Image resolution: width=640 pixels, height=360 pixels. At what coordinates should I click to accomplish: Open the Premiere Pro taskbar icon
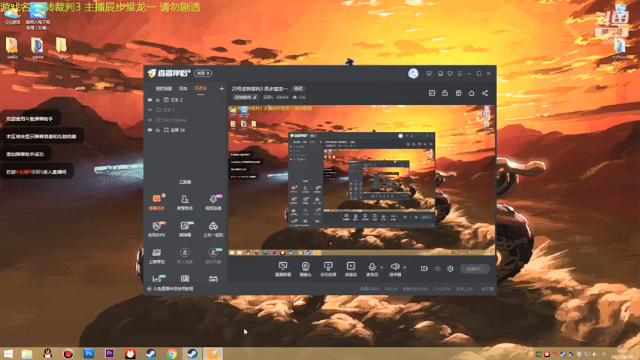point(109,353)
